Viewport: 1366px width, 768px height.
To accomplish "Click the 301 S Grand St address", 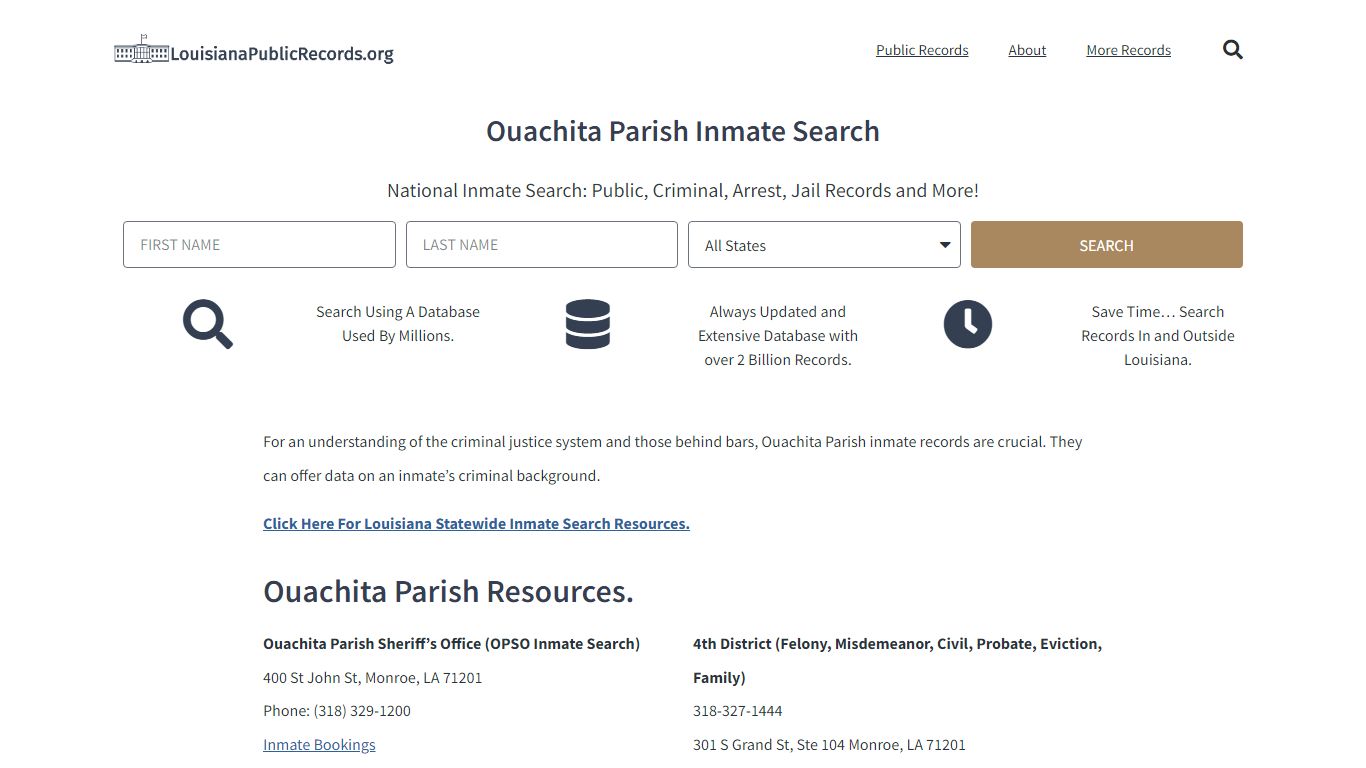I will click(x=829, y=744).
